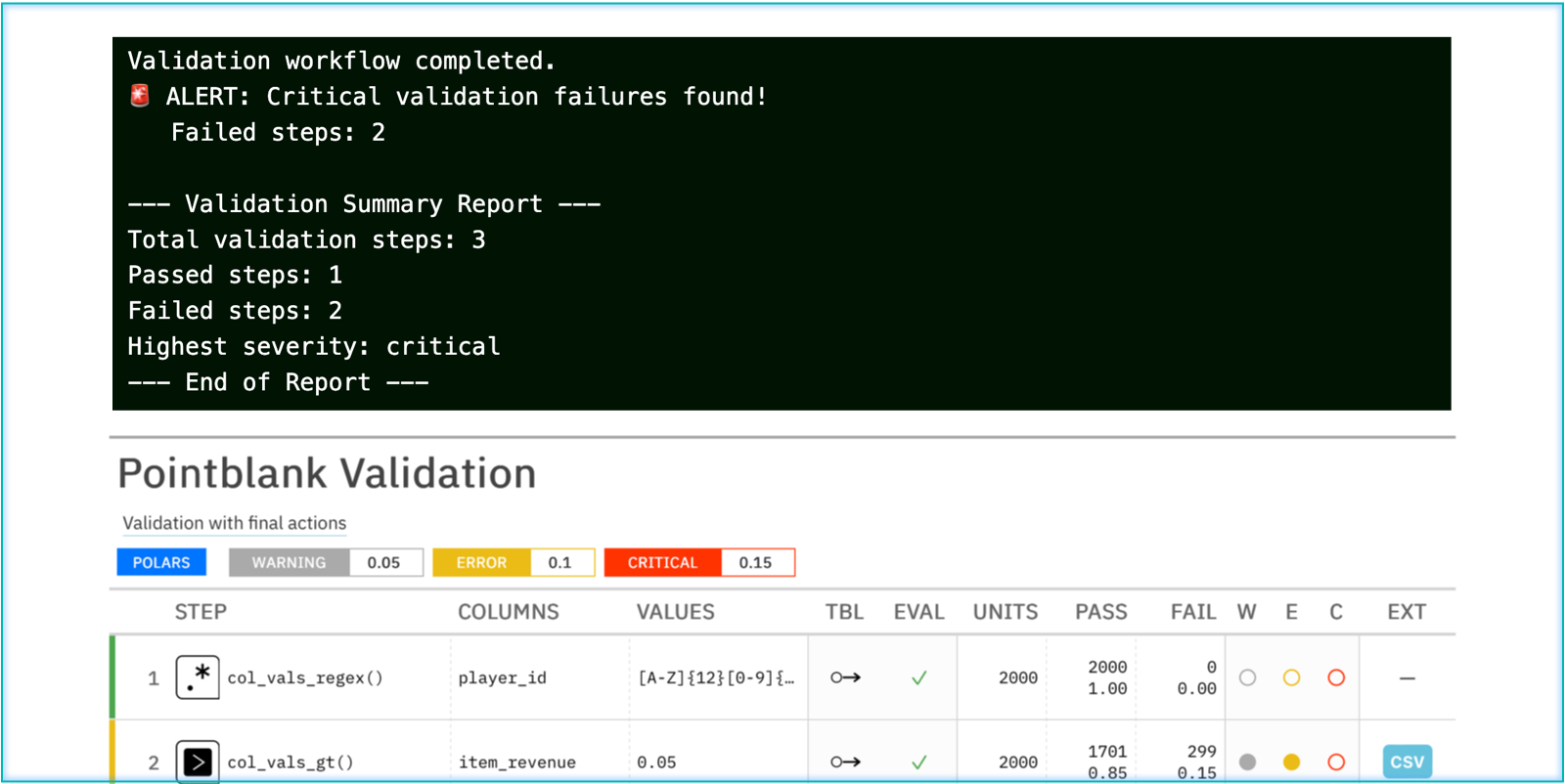This screenshot has width=1565, height=784.
Task: Click the filled gray warning circle in step 2
Action: [x=1247, y=762]
